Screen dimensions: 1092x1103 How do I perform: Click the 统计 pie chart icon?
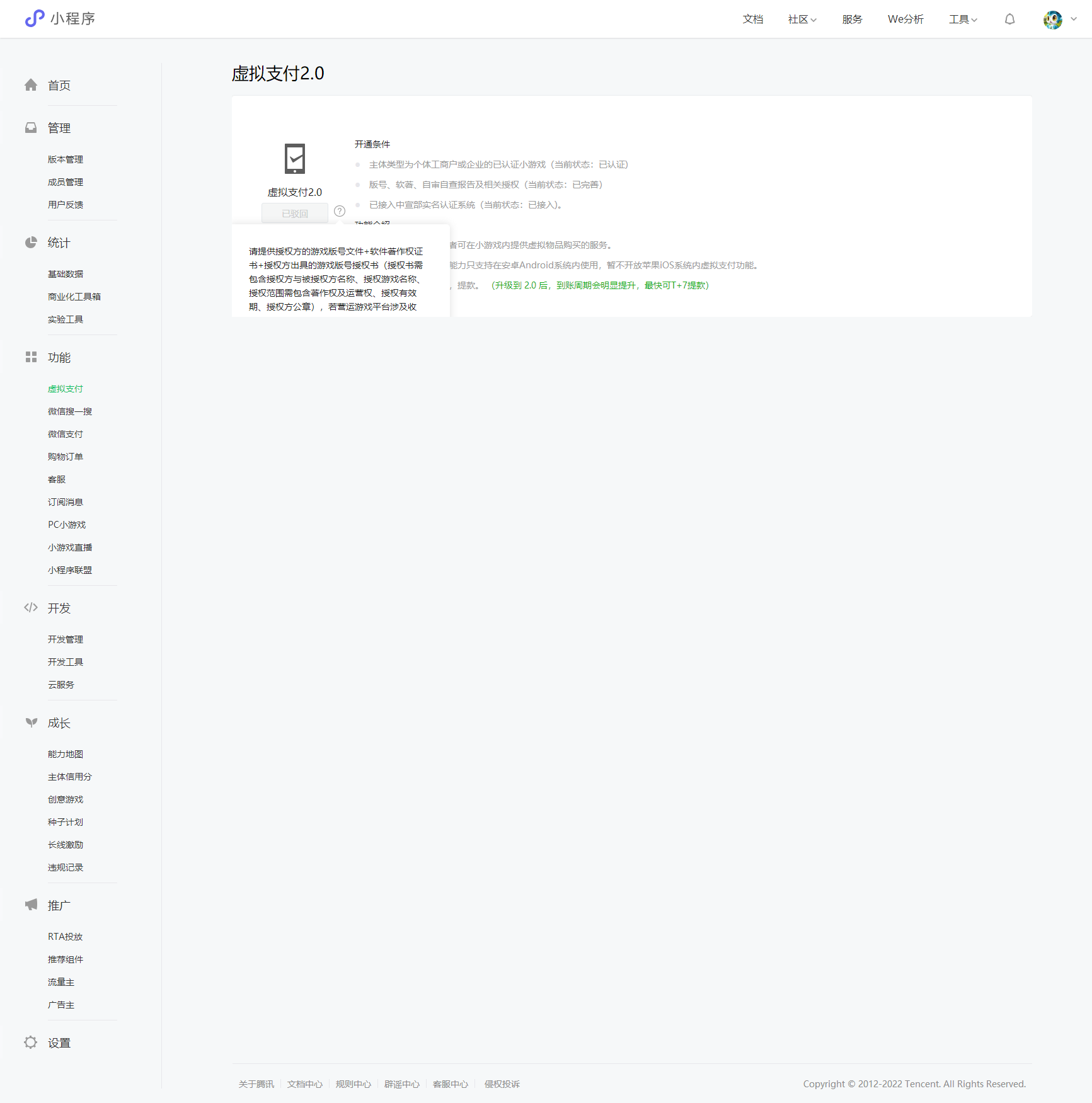31,243
